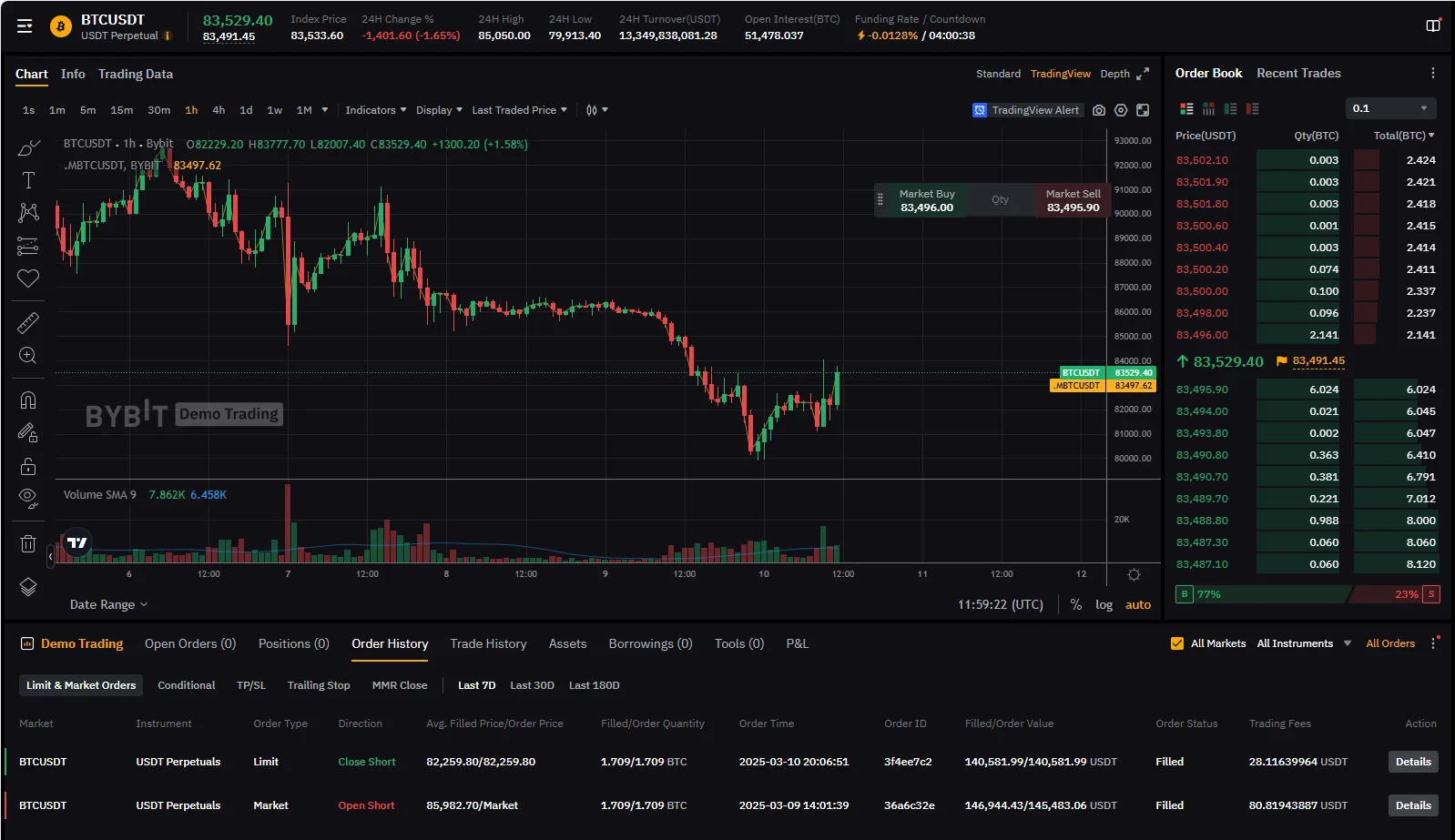
Task: Click the heart favorites icon
Action: [28, 278]
